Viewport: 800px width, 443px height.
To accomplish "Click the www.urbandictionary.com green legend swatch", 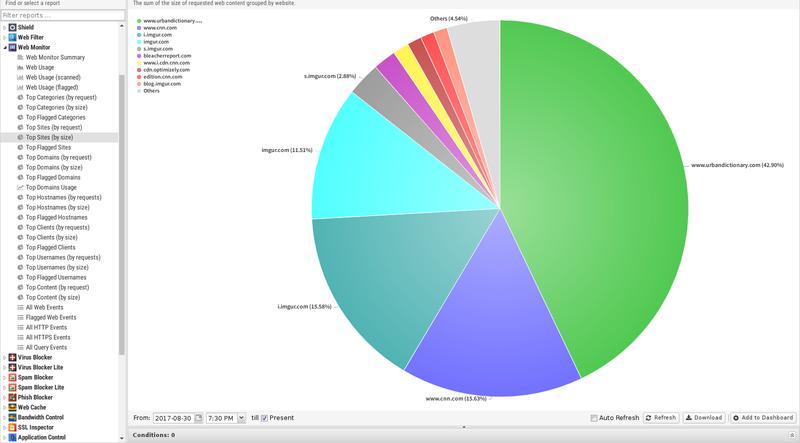I will coord(138,20).
